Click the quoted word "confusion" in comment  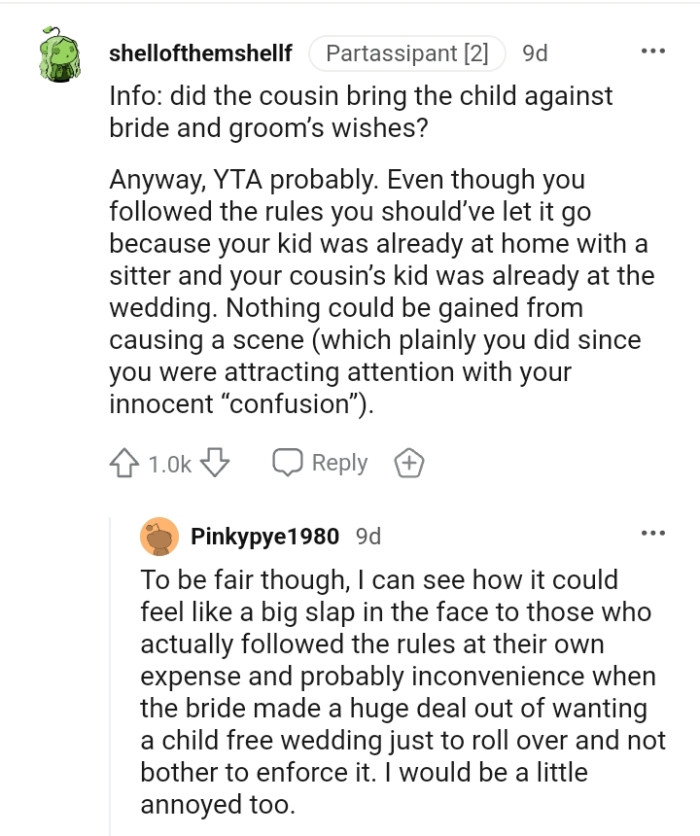tap(300, 404)
